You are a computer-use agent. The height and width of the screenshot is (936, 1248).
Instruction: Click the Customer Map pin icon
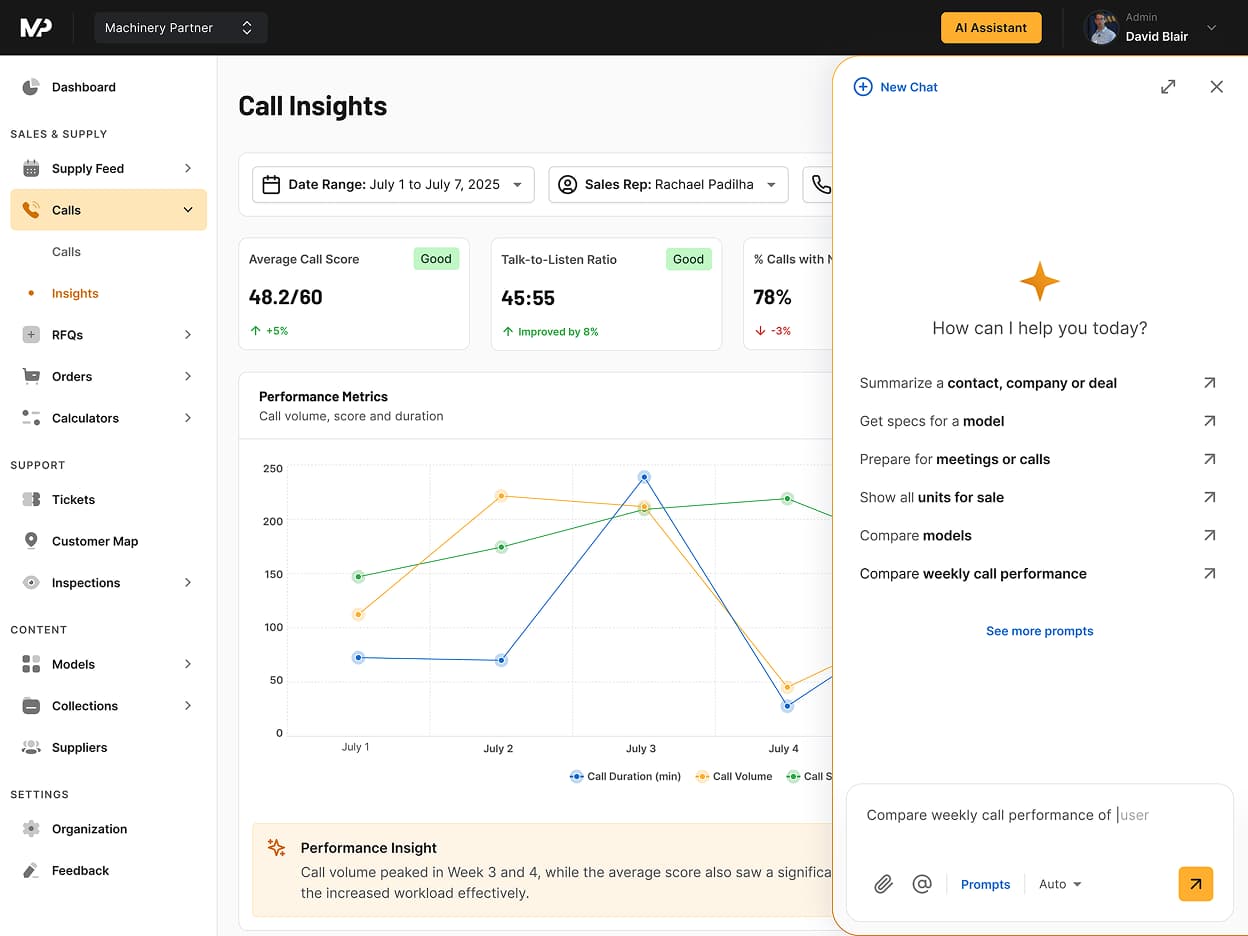31,541
